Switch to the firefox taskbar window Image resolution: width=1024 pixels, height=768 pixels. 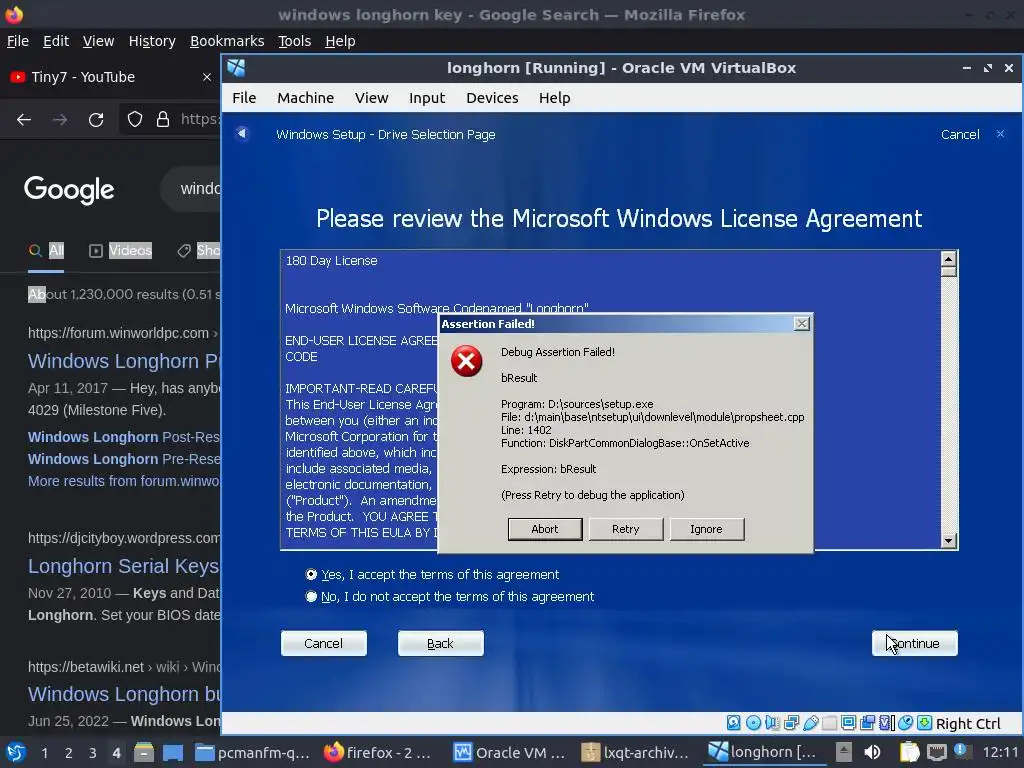tap(377, 752)
